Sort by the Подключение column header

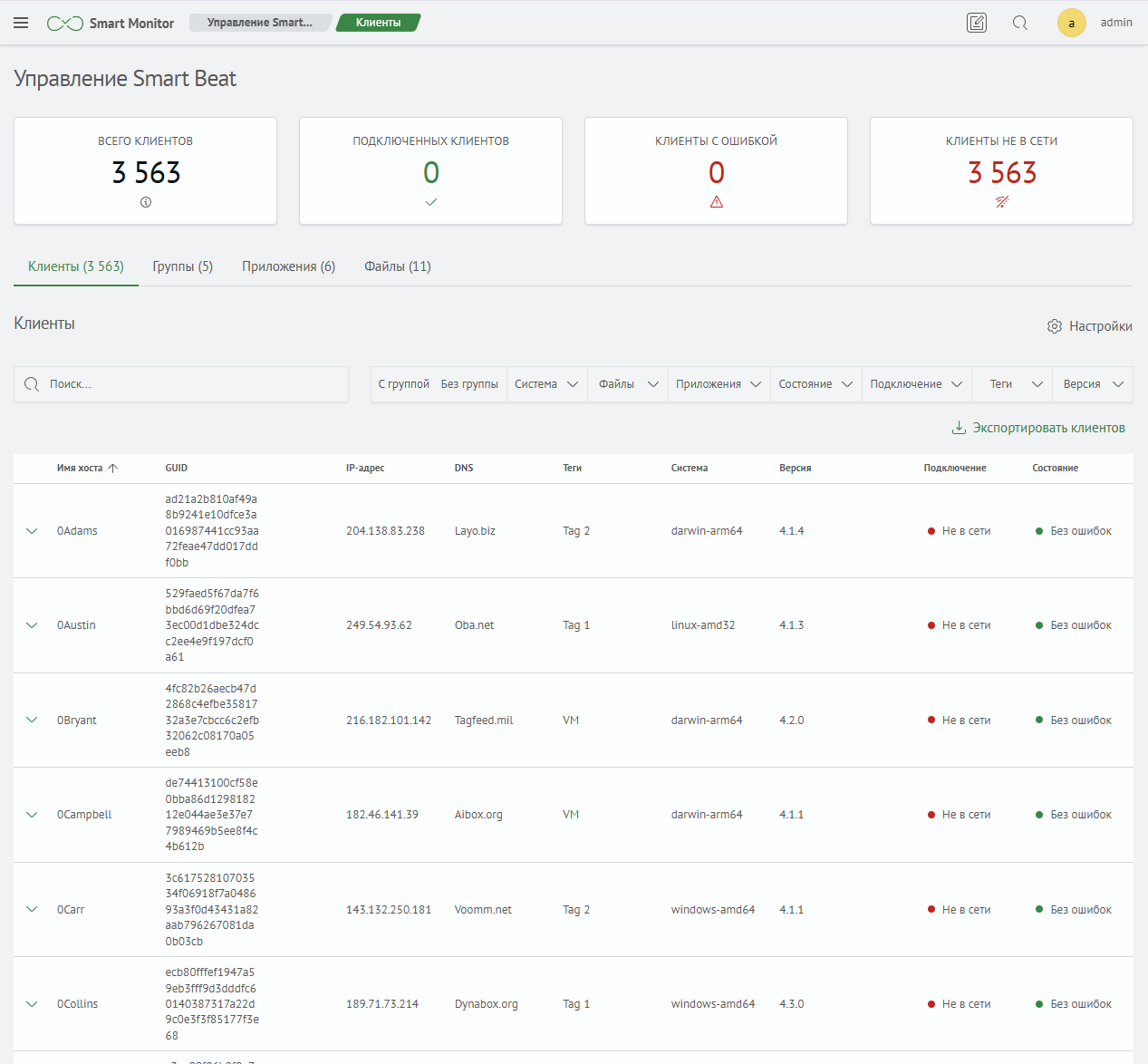click(955, 469)
